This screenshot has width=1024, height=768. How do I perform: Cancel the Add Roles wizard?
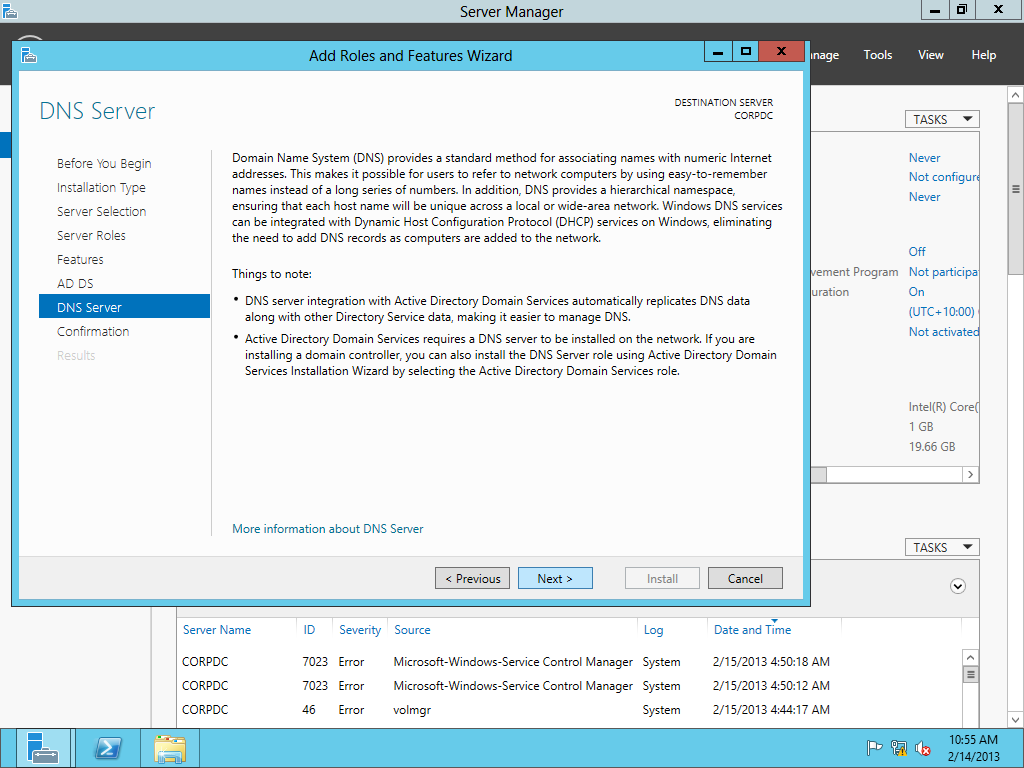click(x=745, y=578)
